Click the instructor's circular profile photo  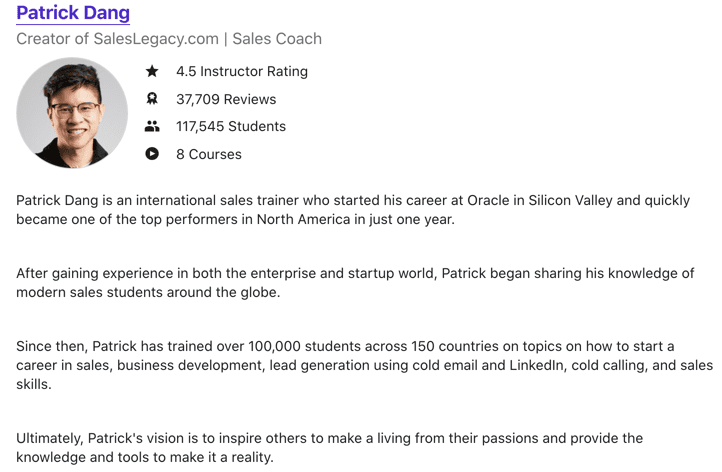click(x=72, y=113)
